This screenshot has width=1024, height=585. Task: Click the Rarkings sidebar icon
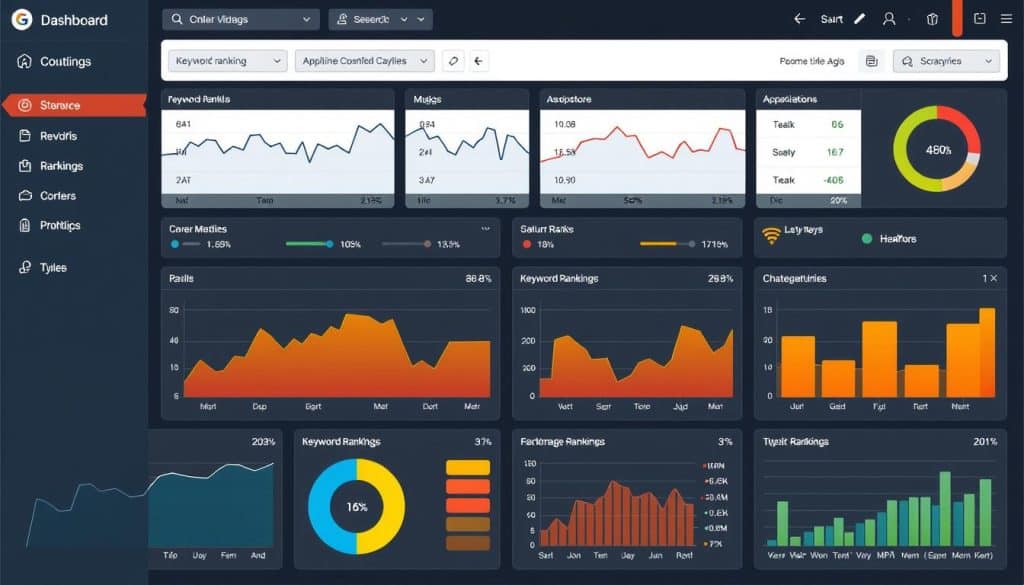(x=25, y=166)
